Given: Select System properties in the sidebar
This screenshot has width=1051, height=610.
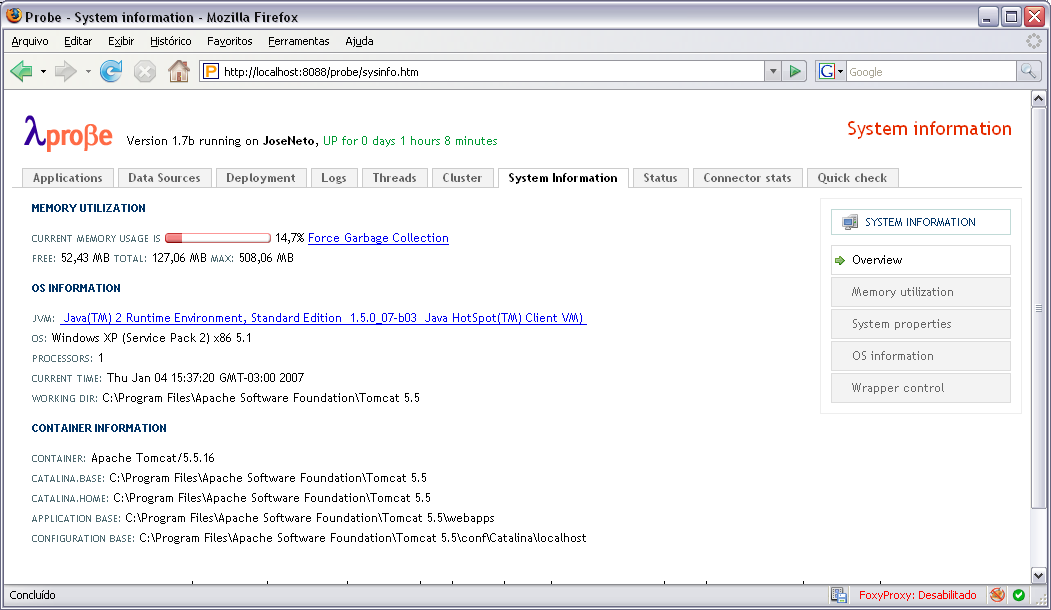Looking at the screenshot, I should [x=901, y=324].
